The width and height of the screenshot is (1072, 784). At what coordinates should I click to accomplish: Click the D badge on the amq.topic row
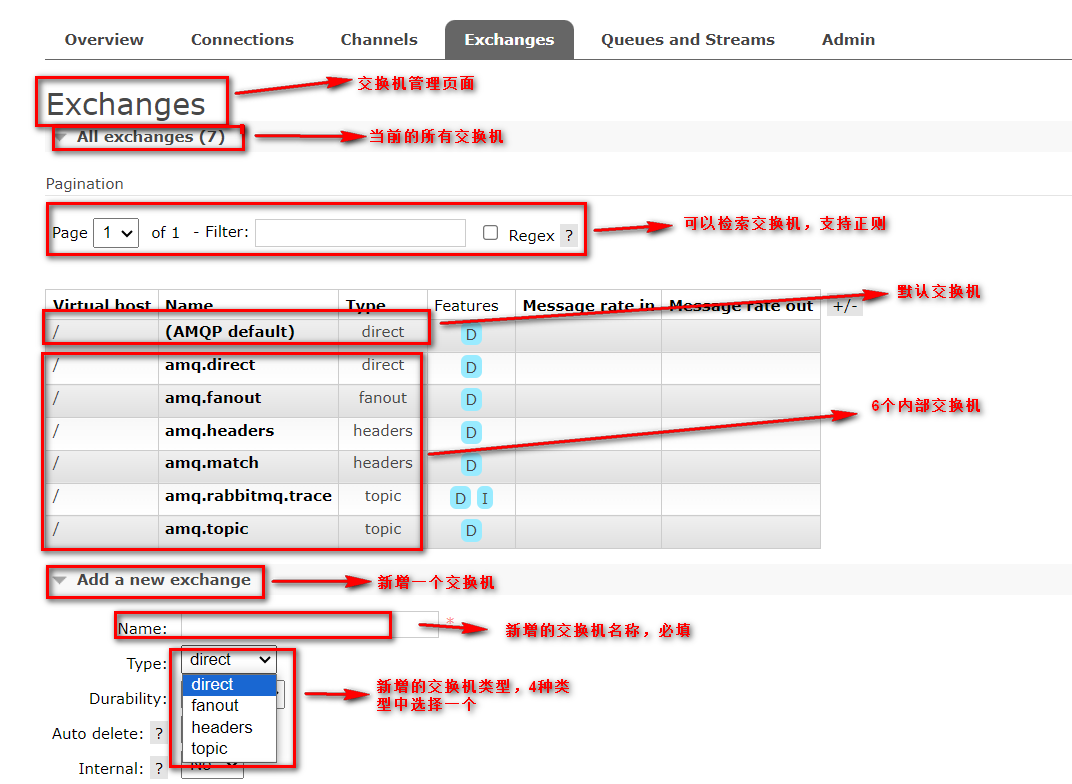(x=471, y=531)
